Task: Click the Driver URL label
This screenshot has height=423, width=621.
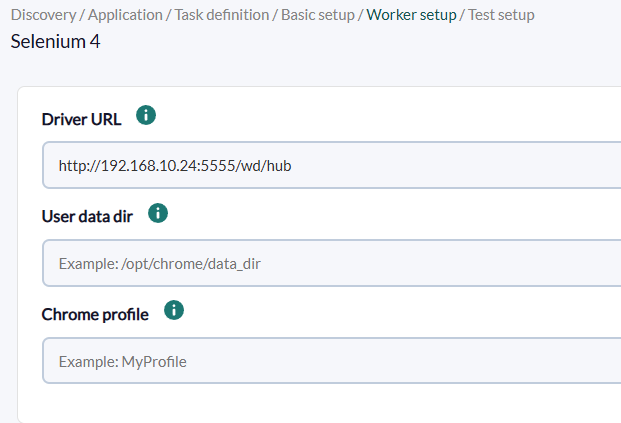Action: 81,119
